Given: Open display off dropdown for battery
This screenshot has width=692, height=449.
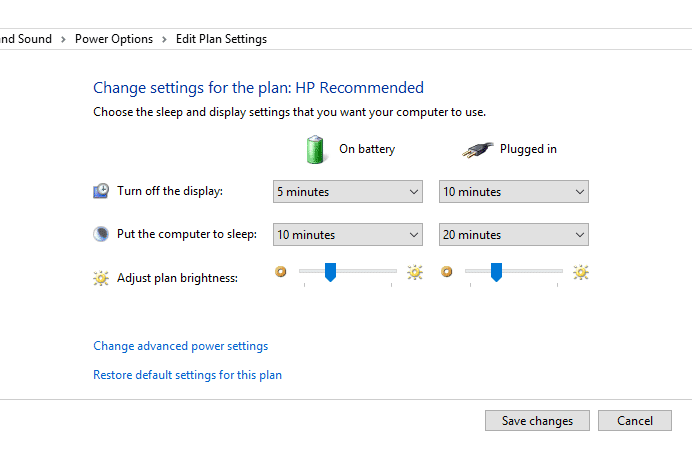Looking at the screenshot, I should pos(347,192).
